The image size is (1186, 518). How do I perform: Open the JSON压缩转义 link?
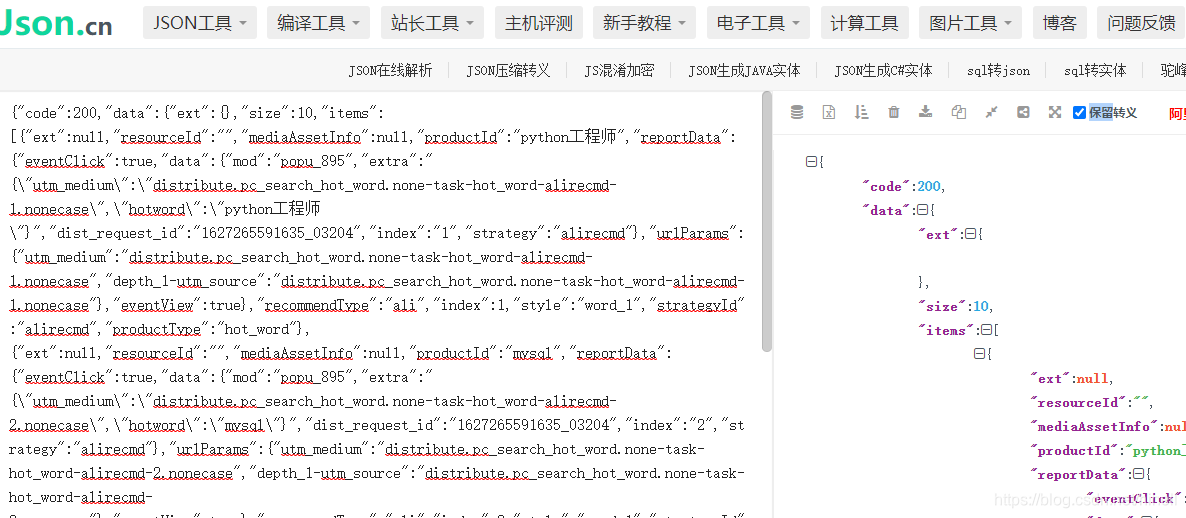coord(508,70)
